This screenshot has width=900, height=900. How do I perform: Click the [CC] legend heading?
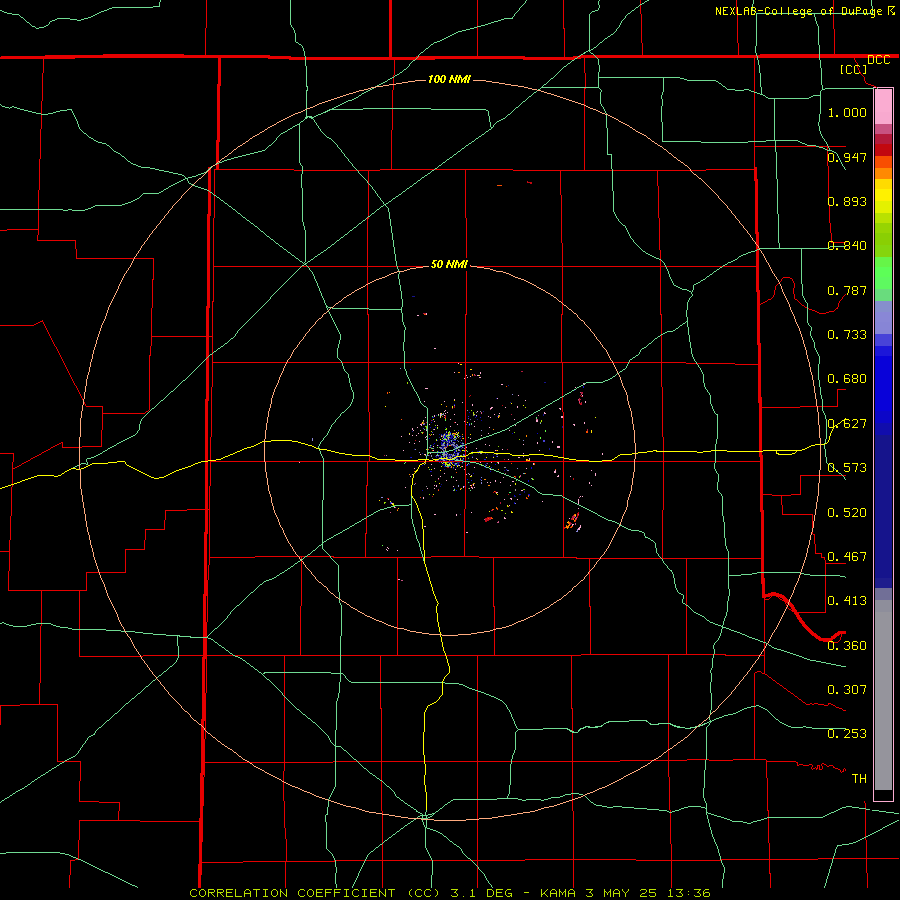pos(853,69)
